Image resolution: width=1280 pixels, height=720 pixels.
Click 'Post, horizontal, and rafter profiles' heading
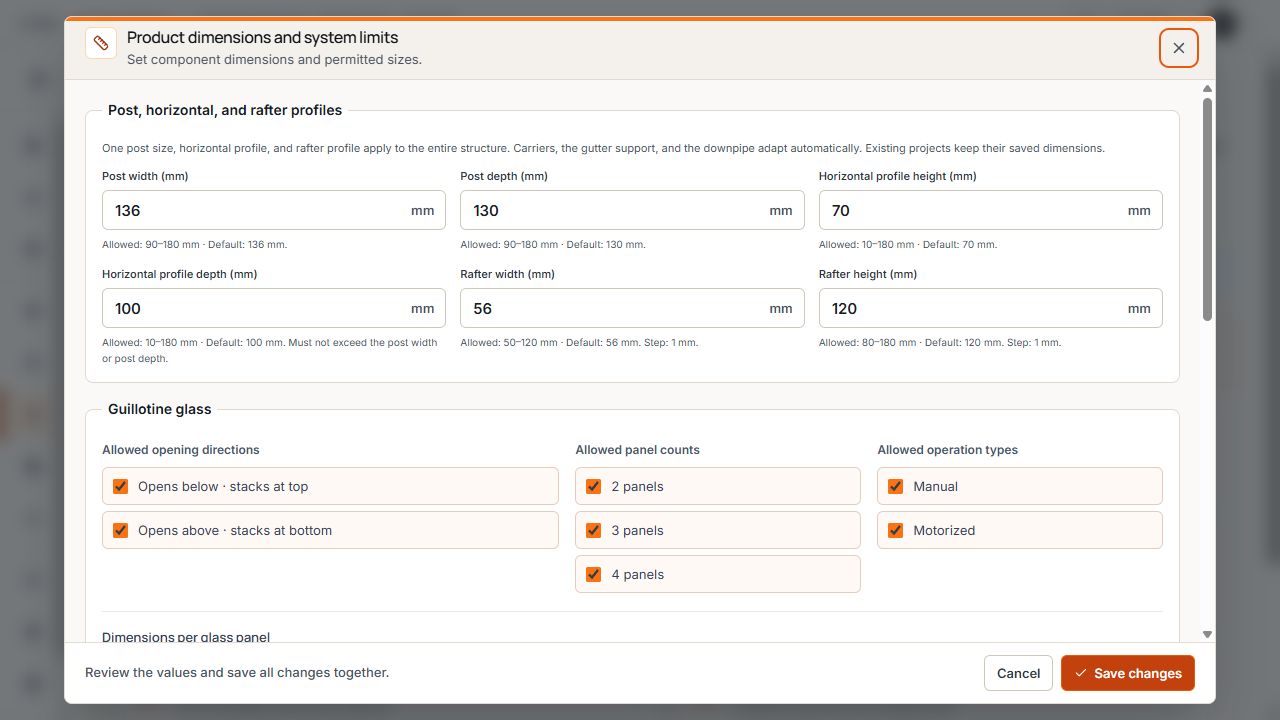(x=225, y=111)
